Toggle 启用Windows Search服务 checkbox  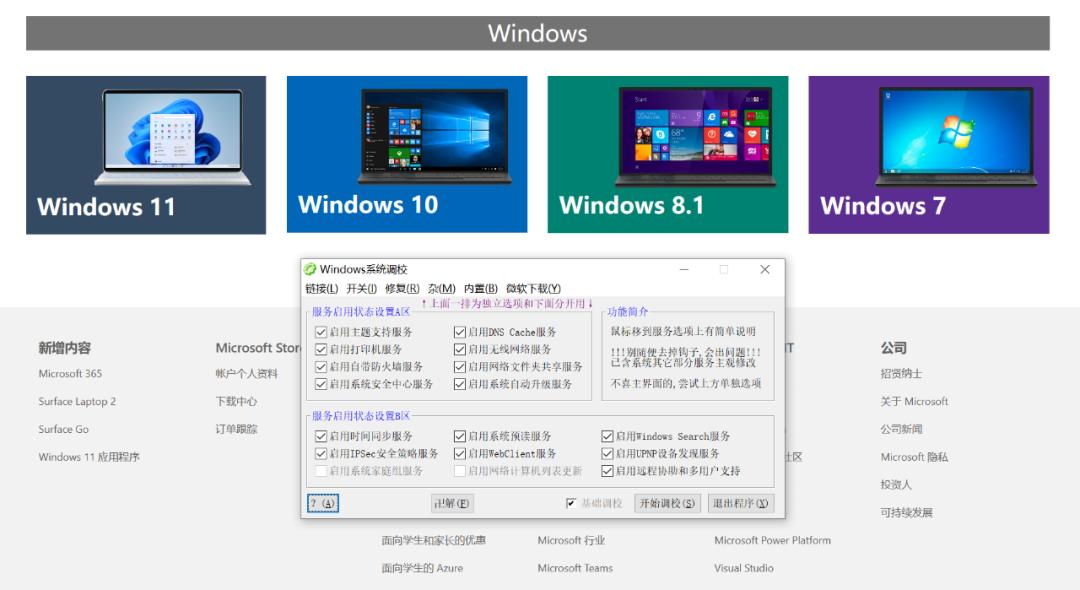coord(607,436)
